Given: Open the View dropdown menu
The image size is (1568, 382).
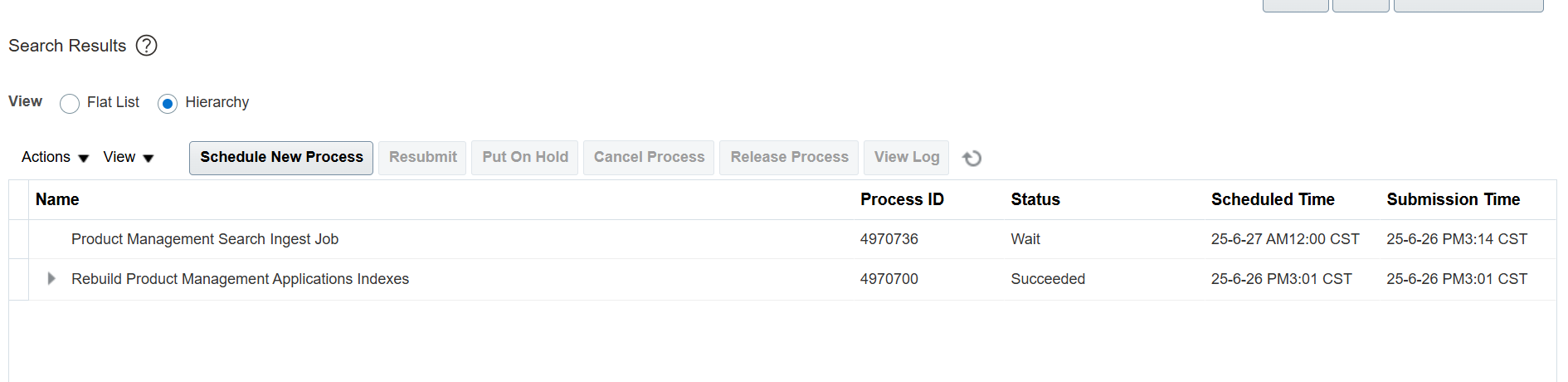Looking at the screenshot, I should (x=129, y=157).
